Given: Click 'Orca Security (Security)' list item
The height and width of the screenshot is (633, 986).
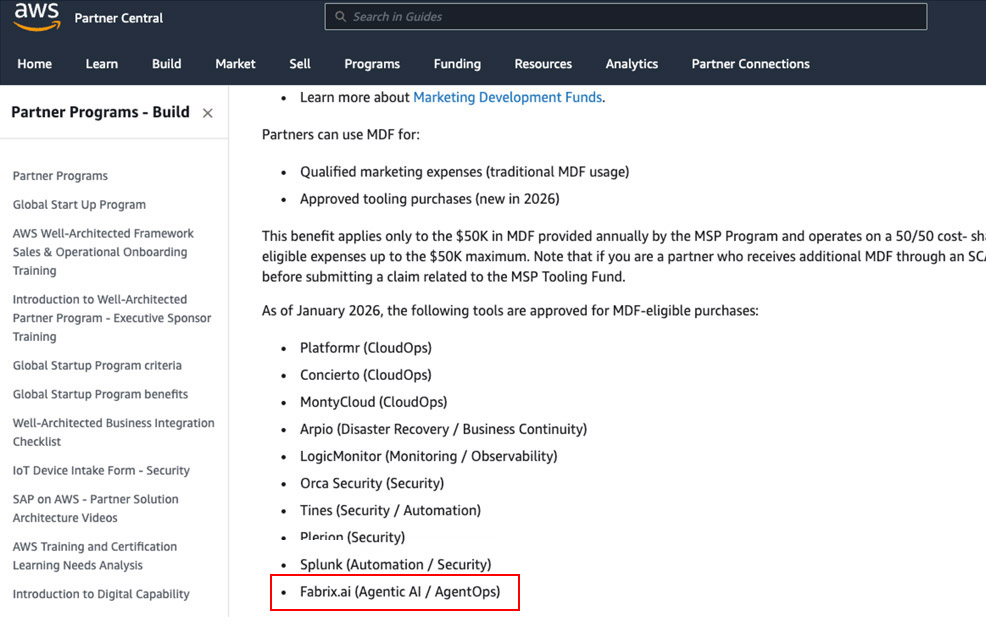Looking at the screenshot, I should [x=372, y=483].
